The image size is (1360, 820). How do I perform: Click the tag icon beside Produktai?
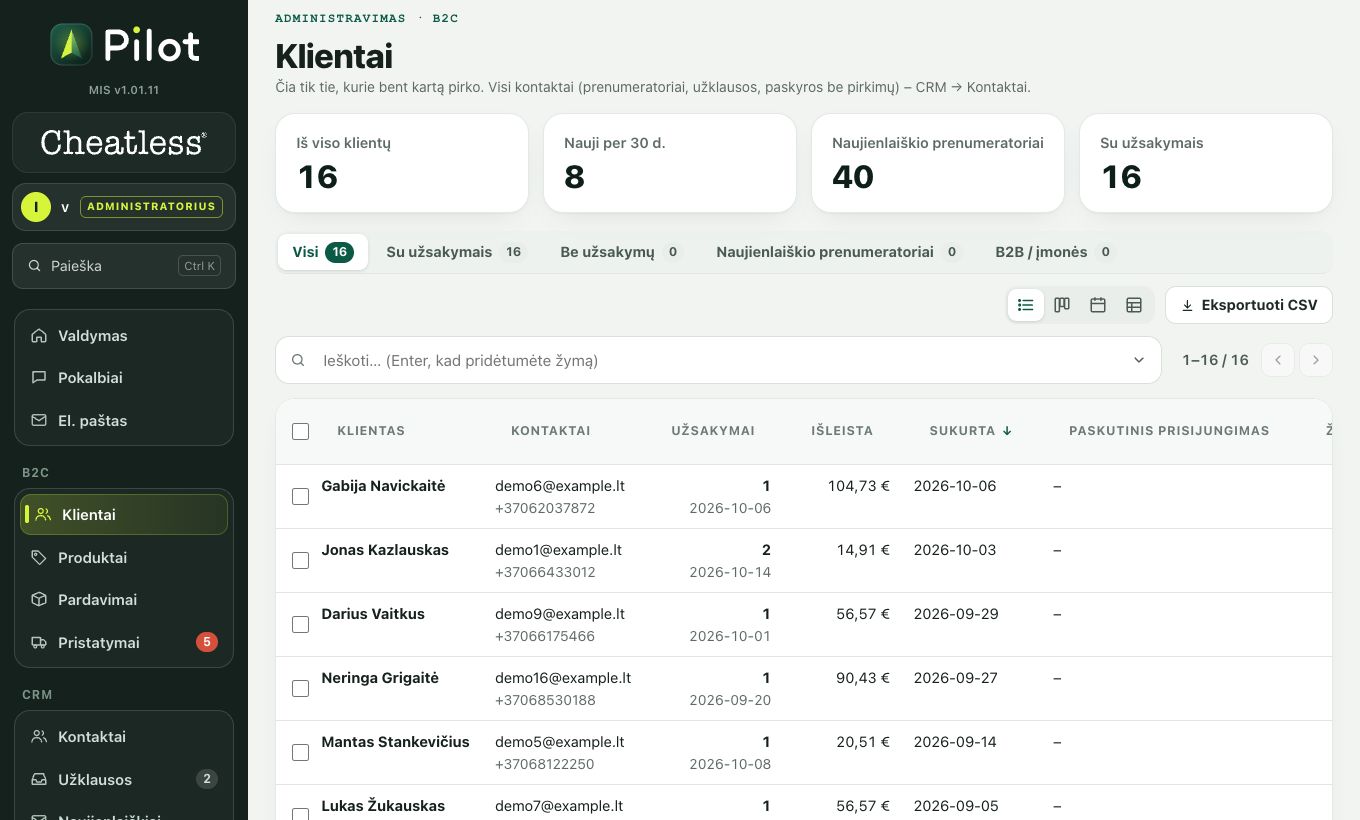[x=39, y=558]
